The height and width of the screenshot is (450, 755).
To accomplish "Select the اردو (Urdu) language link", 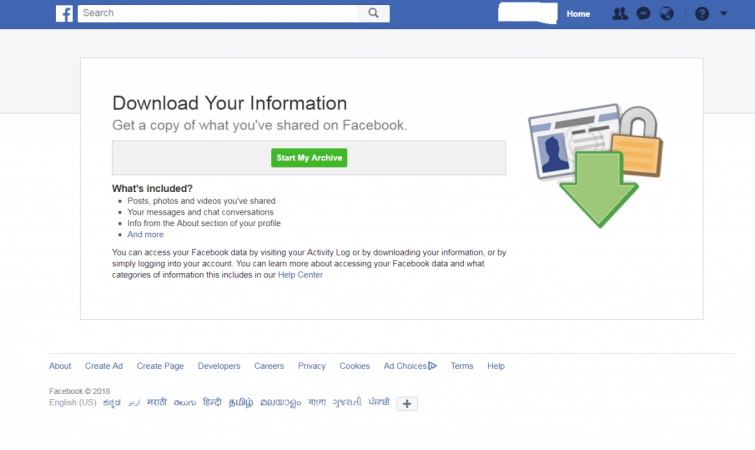I will click(134, 402).
